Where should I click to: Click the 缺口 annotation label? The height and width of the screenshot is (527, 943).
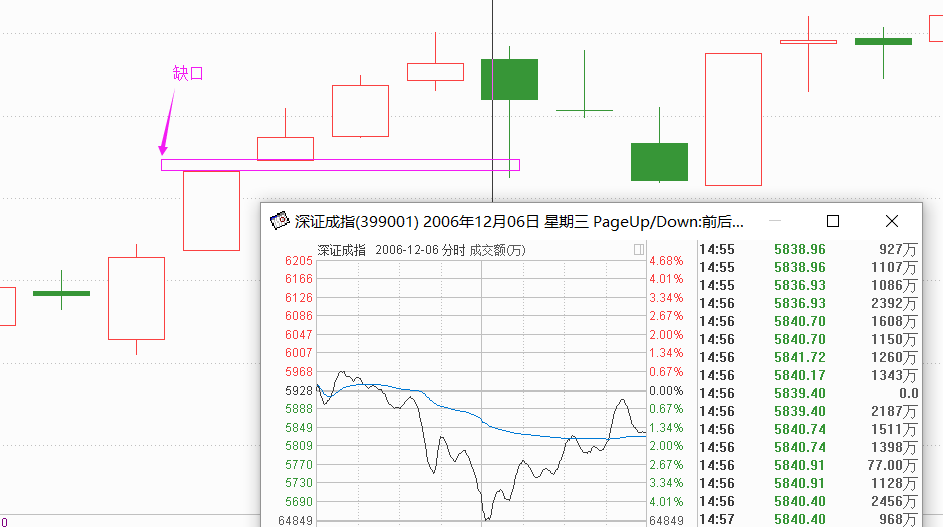(x=188, y=74)
